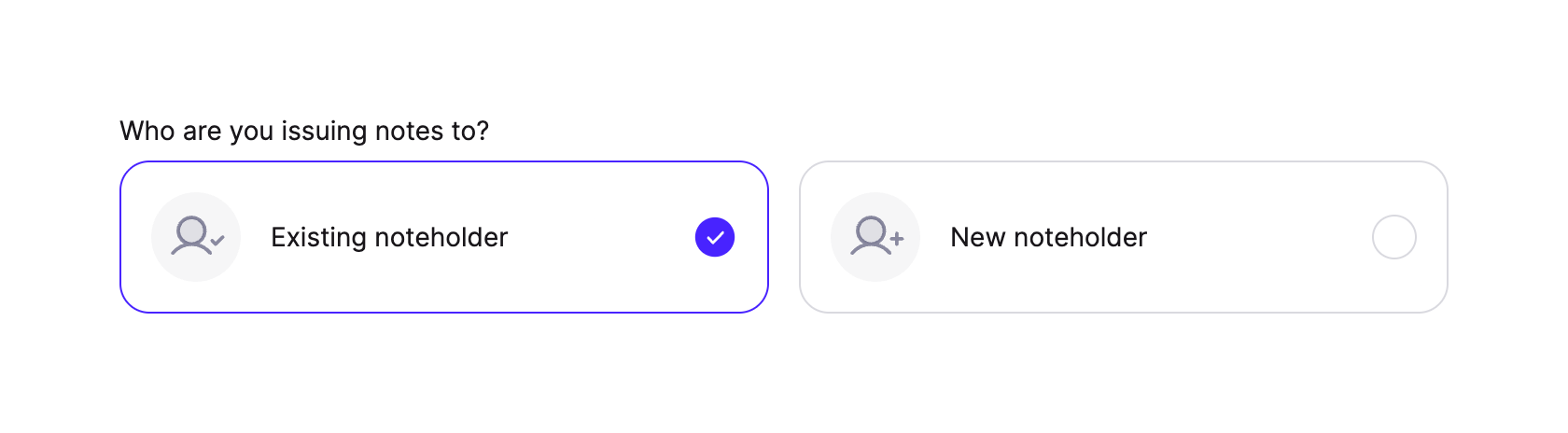Toggle the empty radio circle for New noteholder

pyautogui.click(x=1393, y=237)
